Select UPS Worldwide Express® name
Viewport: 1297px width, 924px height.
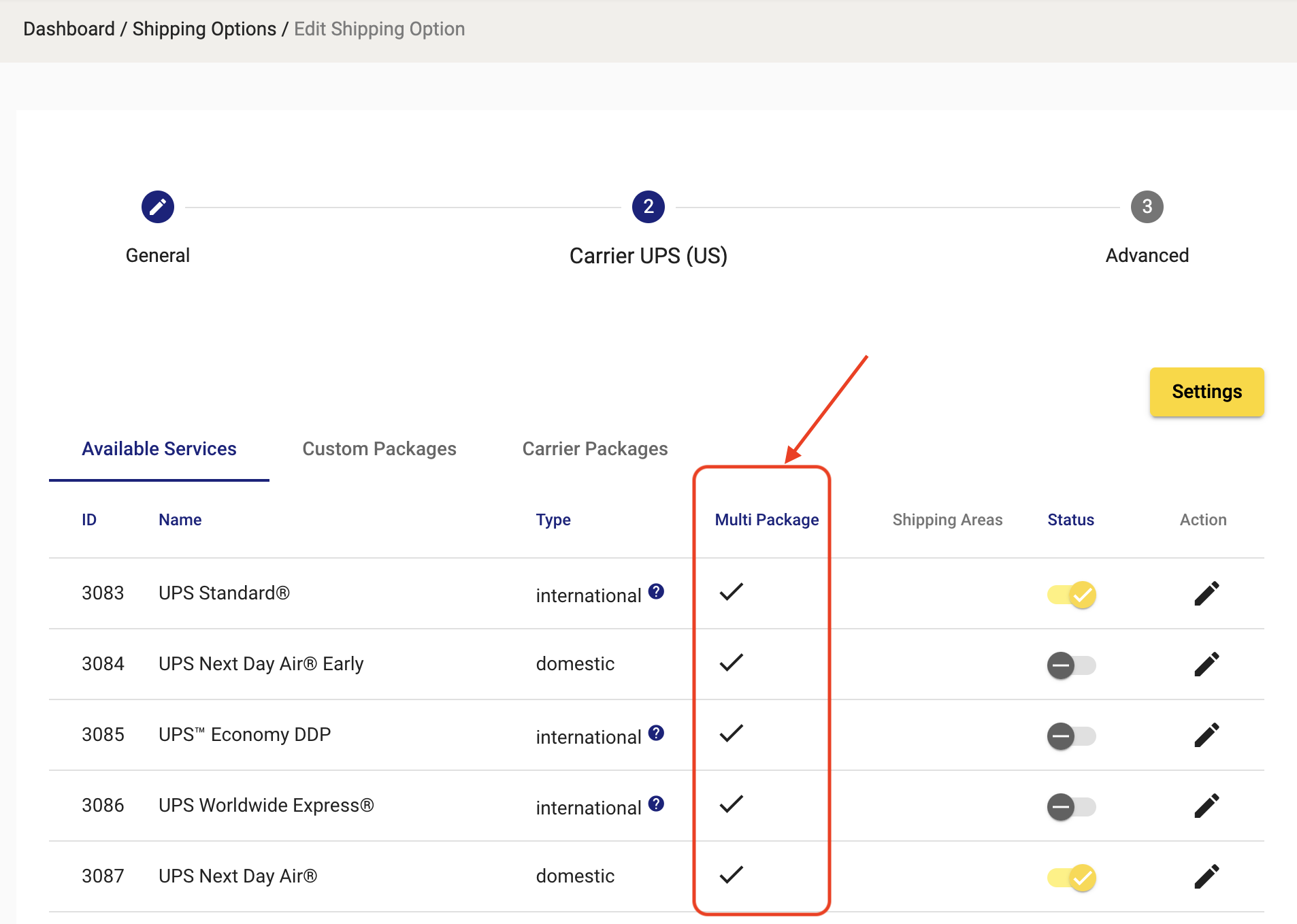tap(266, 806)
